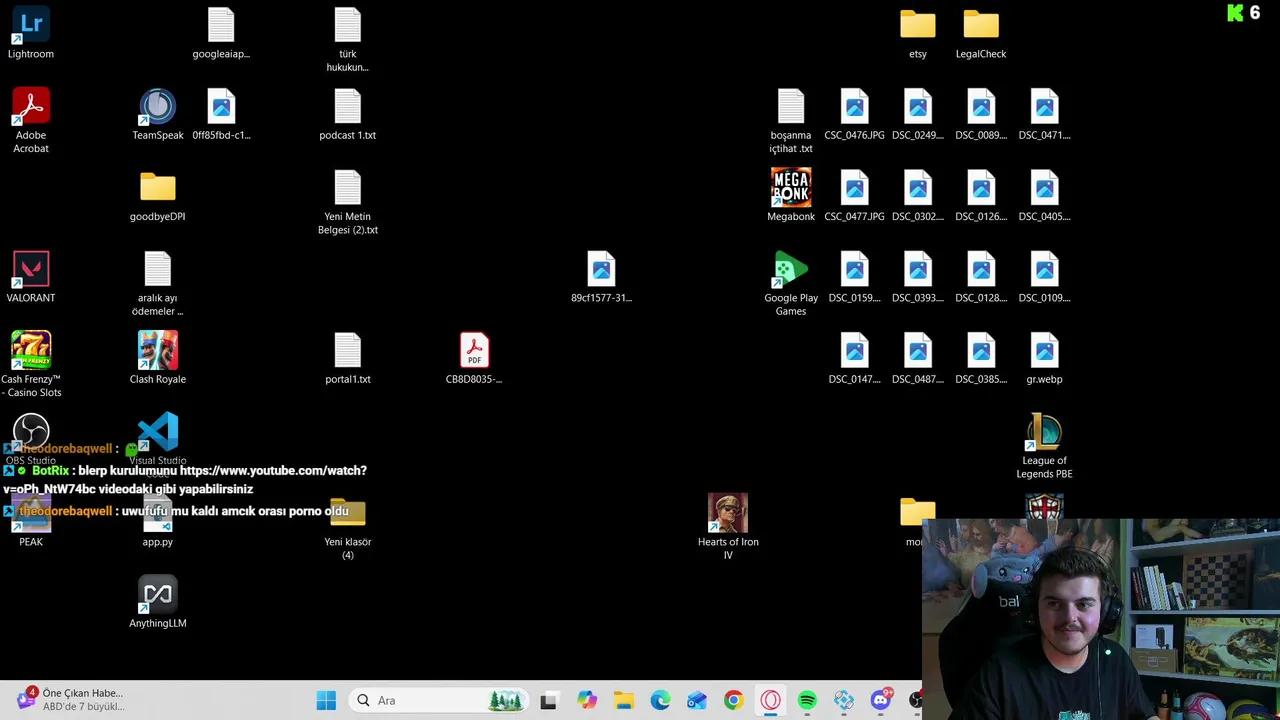Select the 89cf1577-31 image file
The width and height of the screenshot is (1280, 720).
601,277
